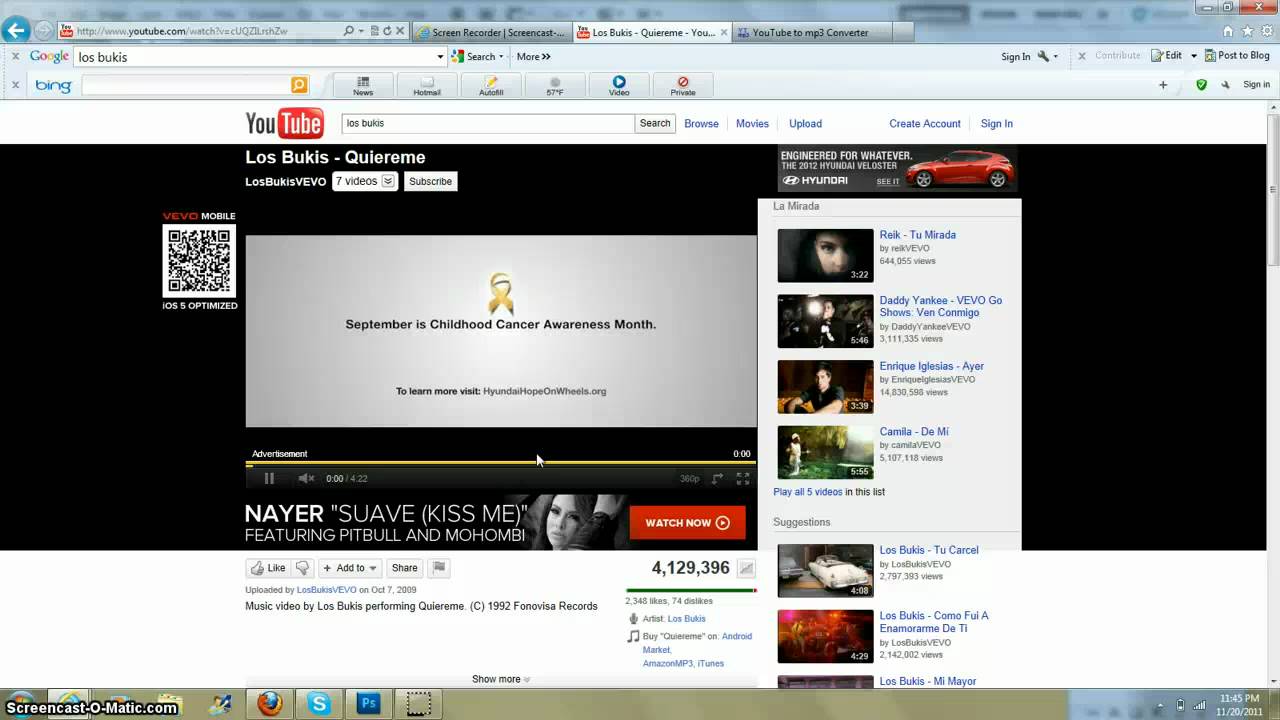Like the video with thumbs up
Screen dimensions: 1280x720
pos(268,568)
